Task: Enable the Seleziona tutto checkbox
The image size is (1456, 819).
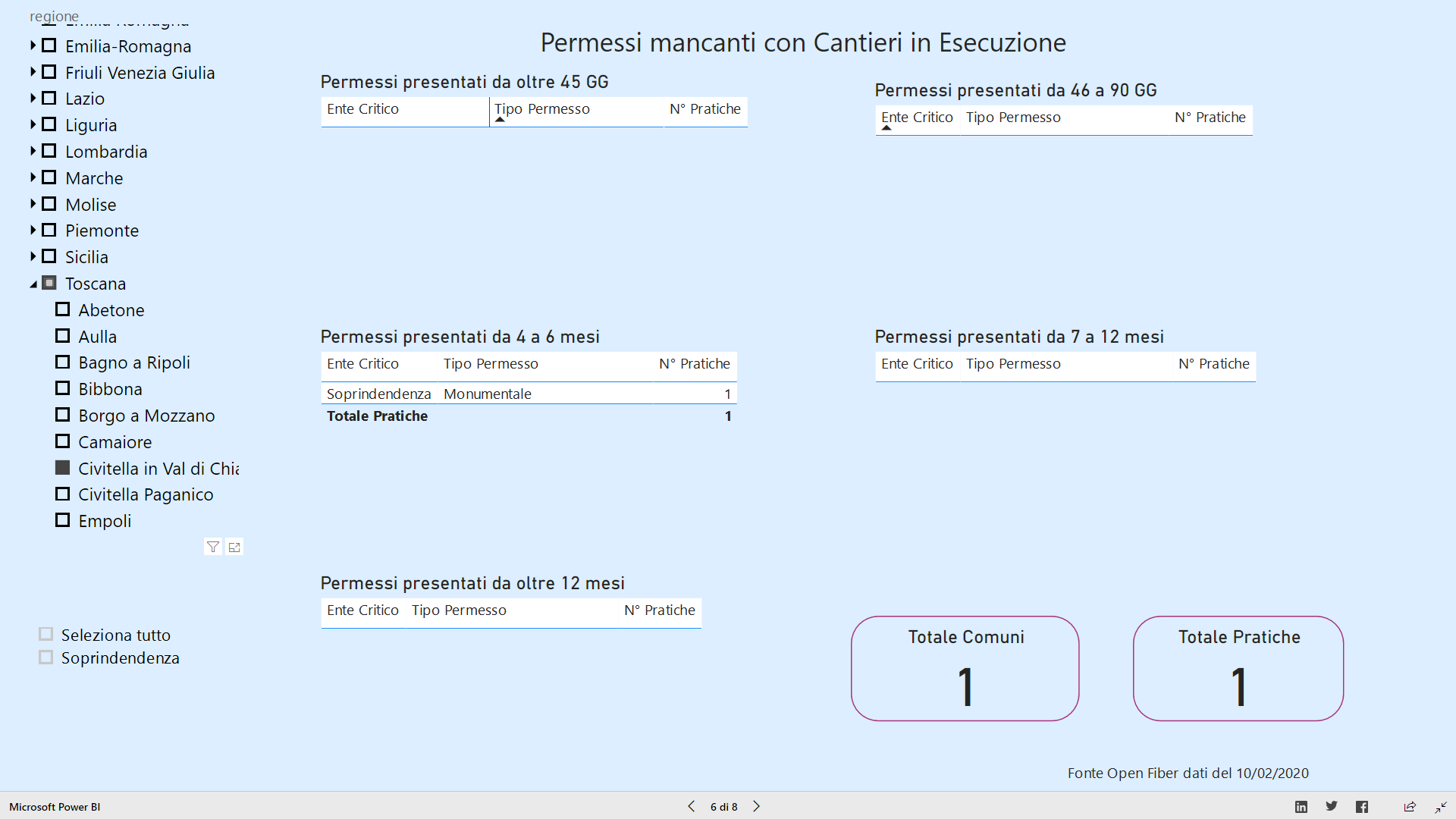Action: (x=46, y=635)
